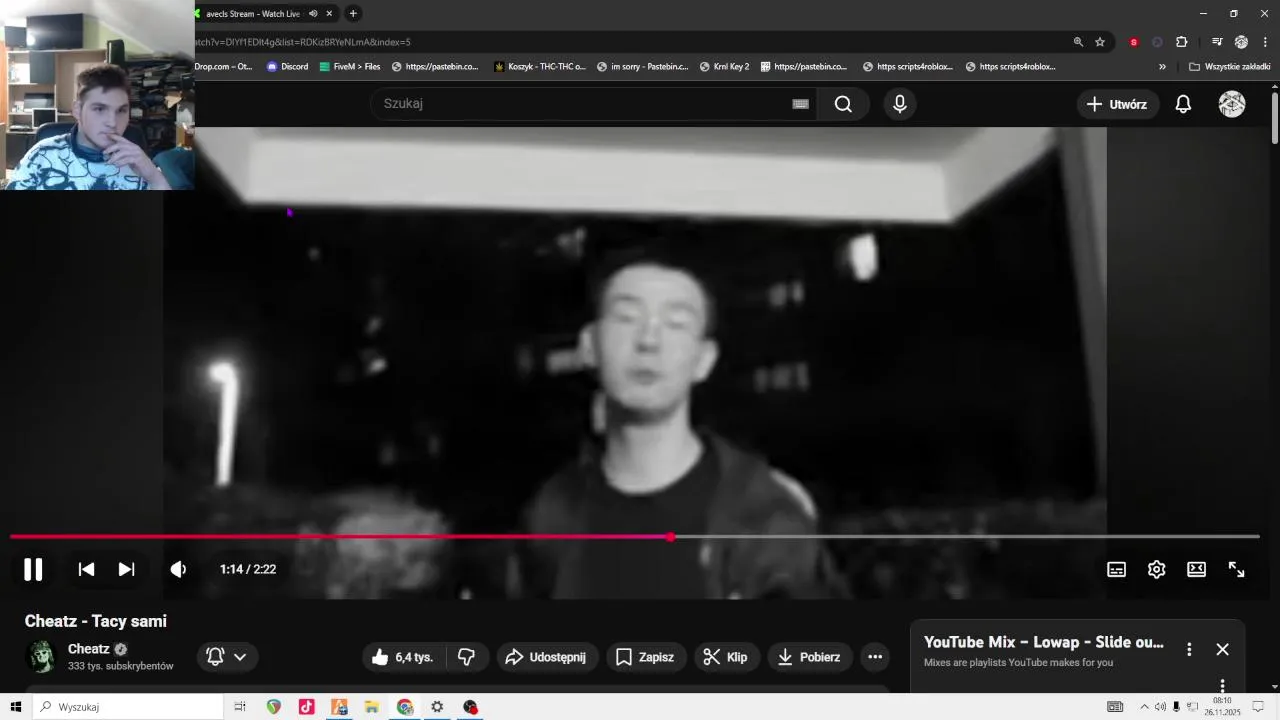Open File Explorer from the taskbar
The width and height of the screenshot is (1280, 720).
pyautogui.click(x=372, y=707)
